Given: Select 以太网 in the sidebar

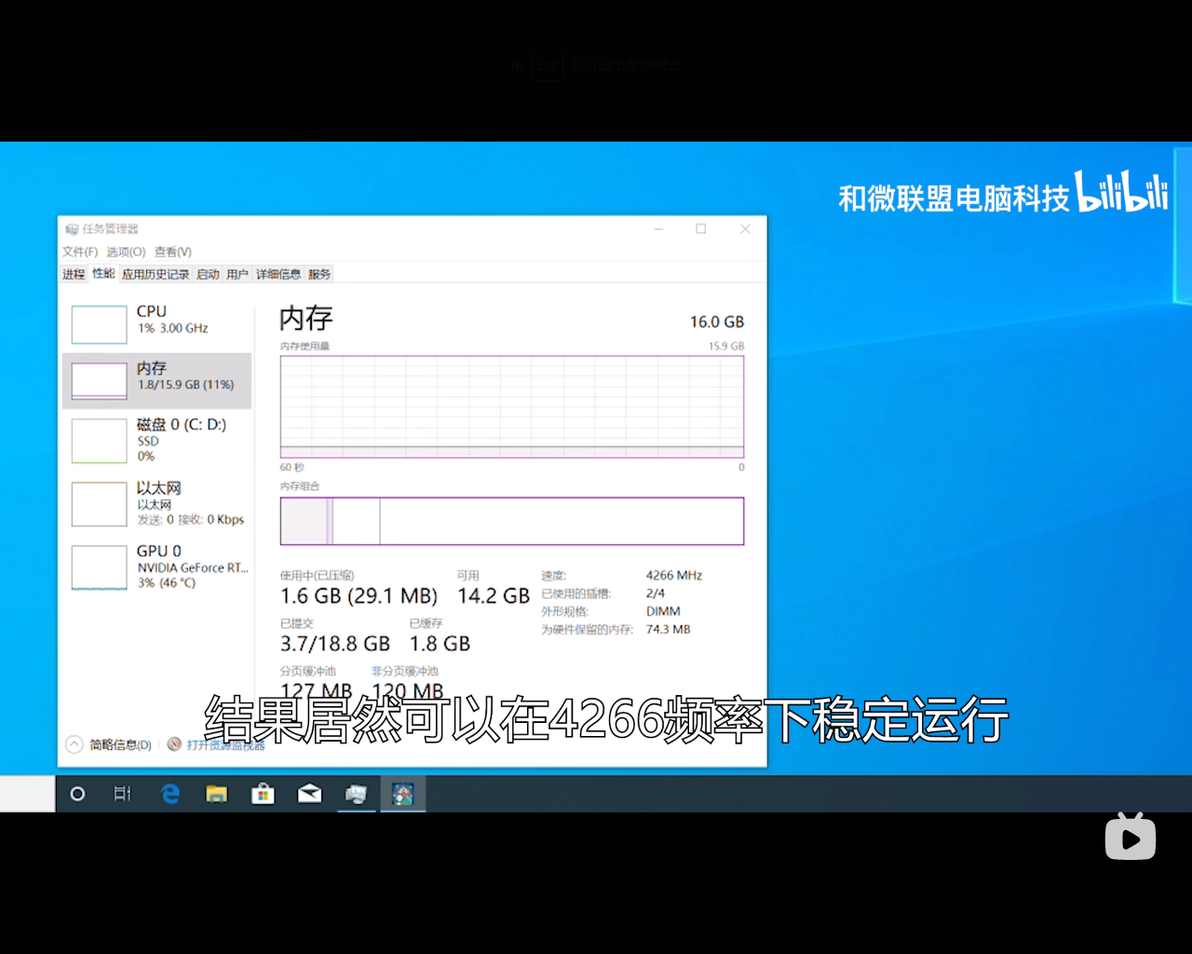Looking at the screenshot, I should [157, 503].
